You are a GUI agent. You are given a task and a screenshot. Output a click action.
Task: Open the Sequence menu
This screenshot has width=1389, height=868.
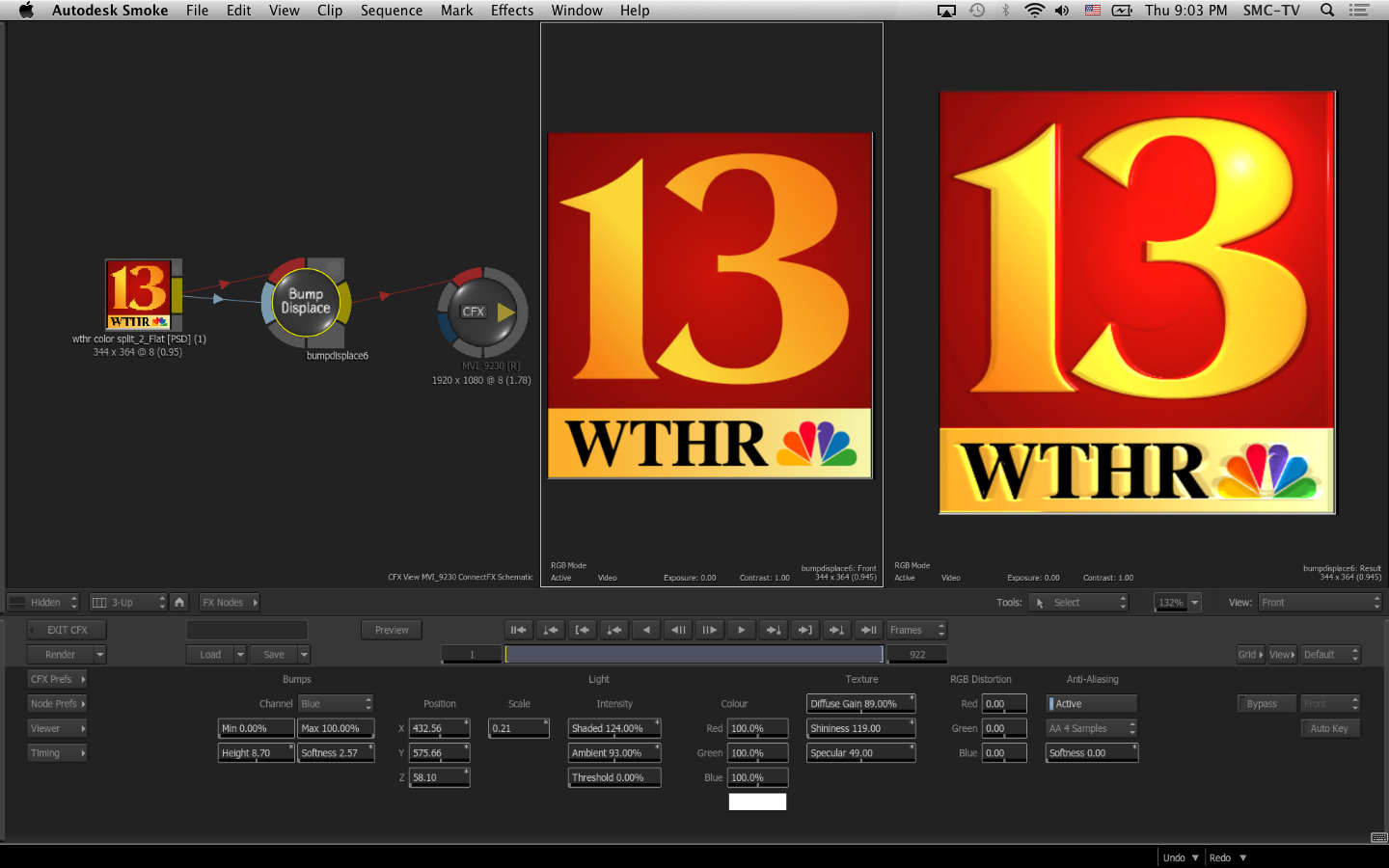click(x=391, y=11)
